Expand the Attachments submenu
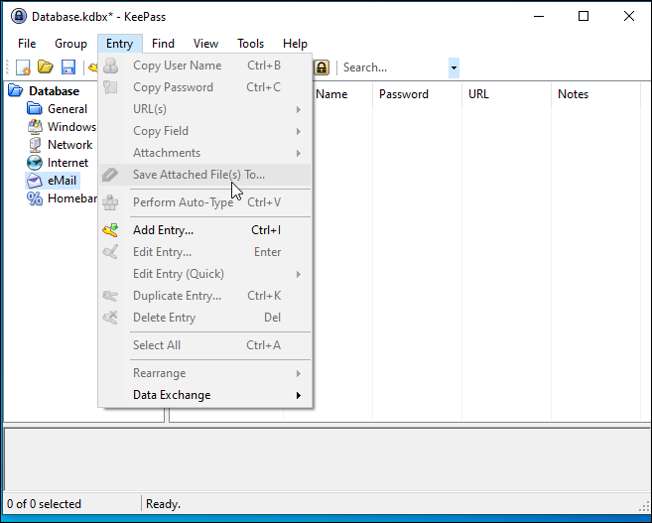 (x=298, y=153)
